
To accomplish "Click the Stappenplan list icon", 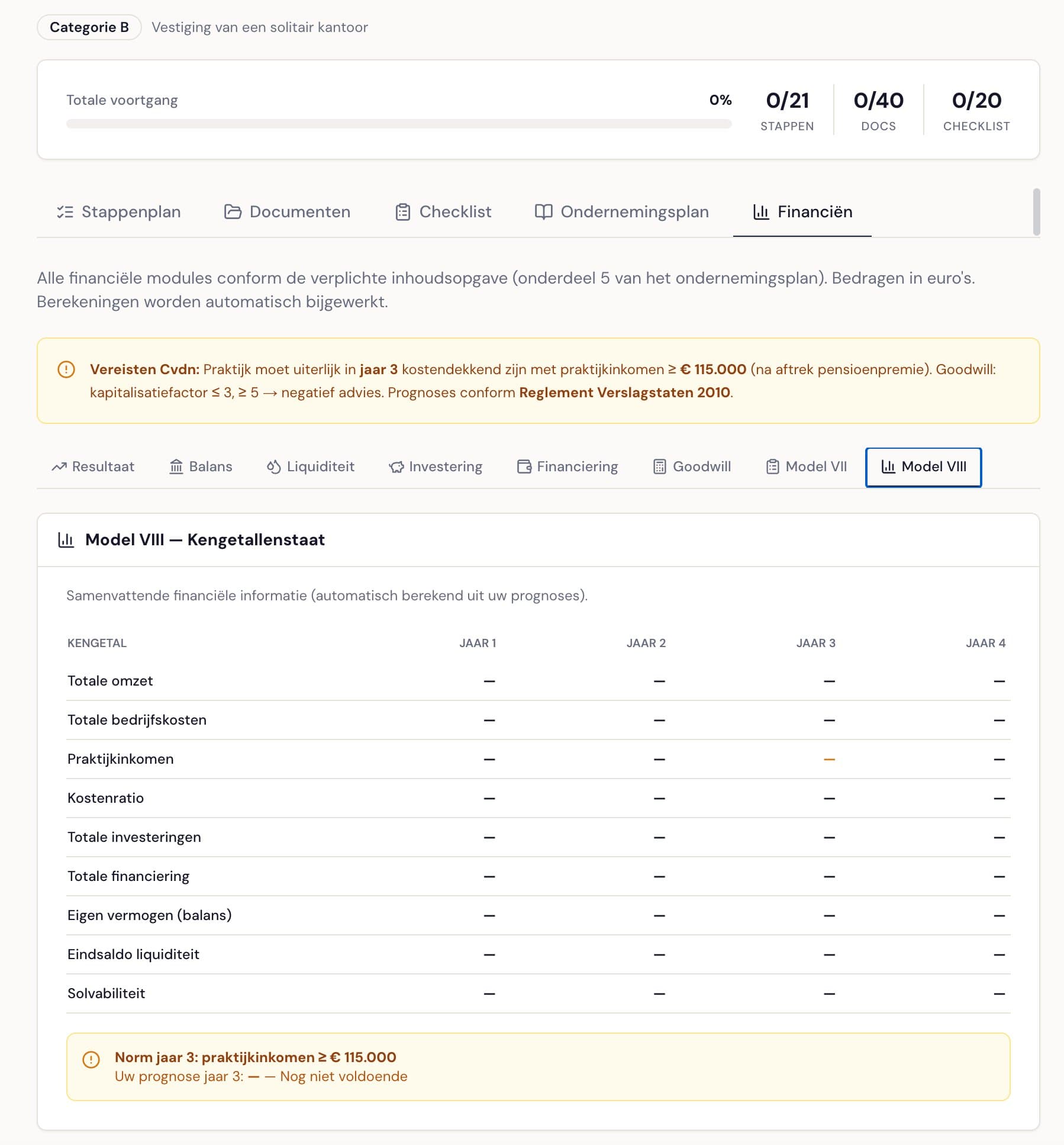I will tap(65, 212).
